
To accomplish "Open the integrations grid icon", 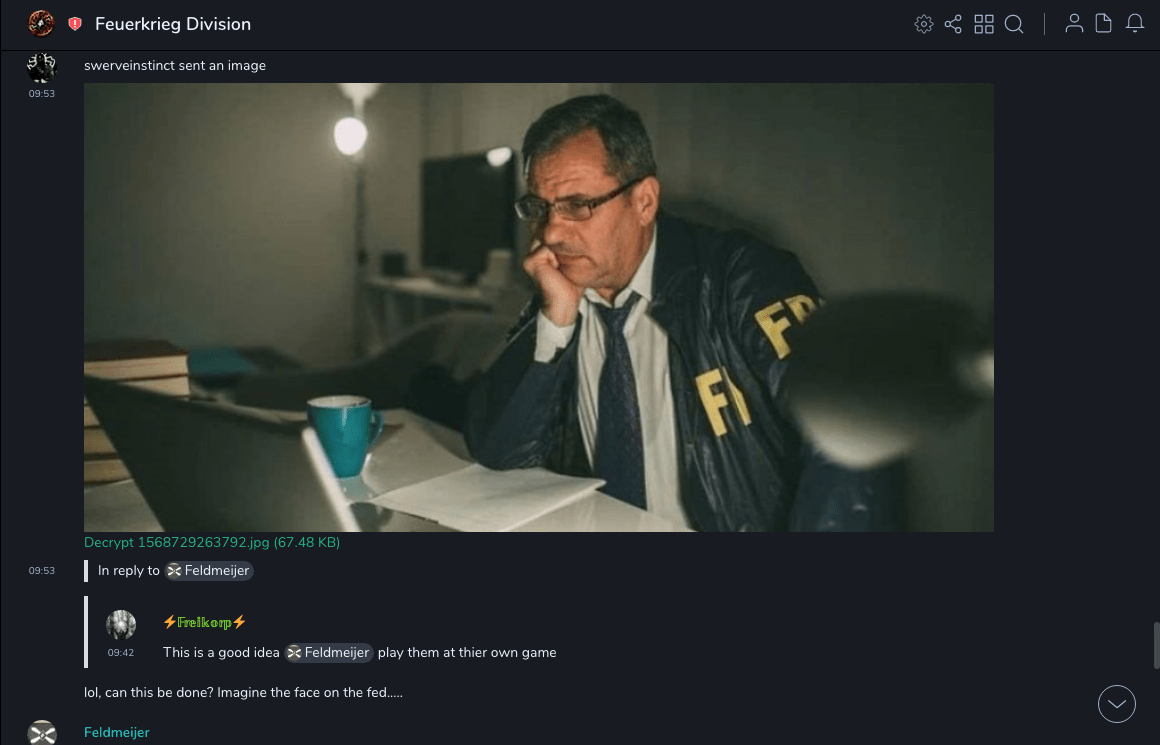I will pyautogui.click(x=984, y=24).
